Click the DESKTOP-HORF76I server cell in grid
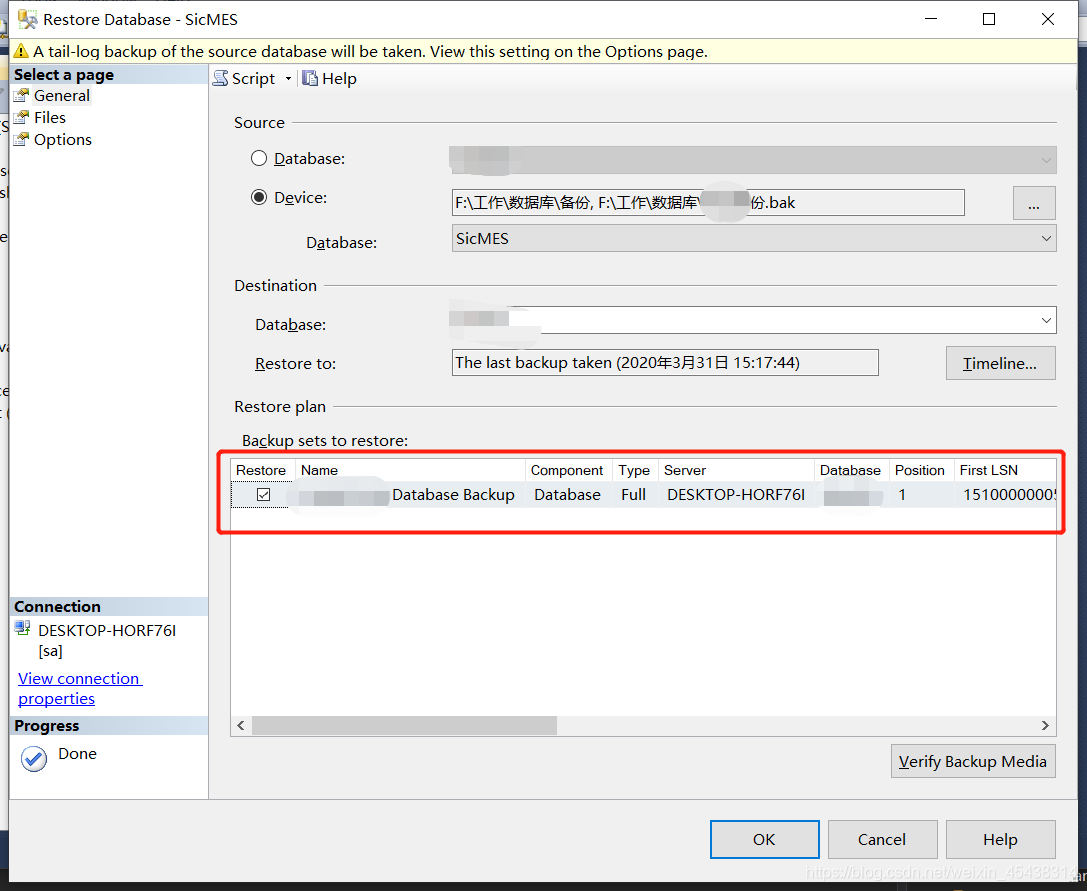 tap(736, 494)
